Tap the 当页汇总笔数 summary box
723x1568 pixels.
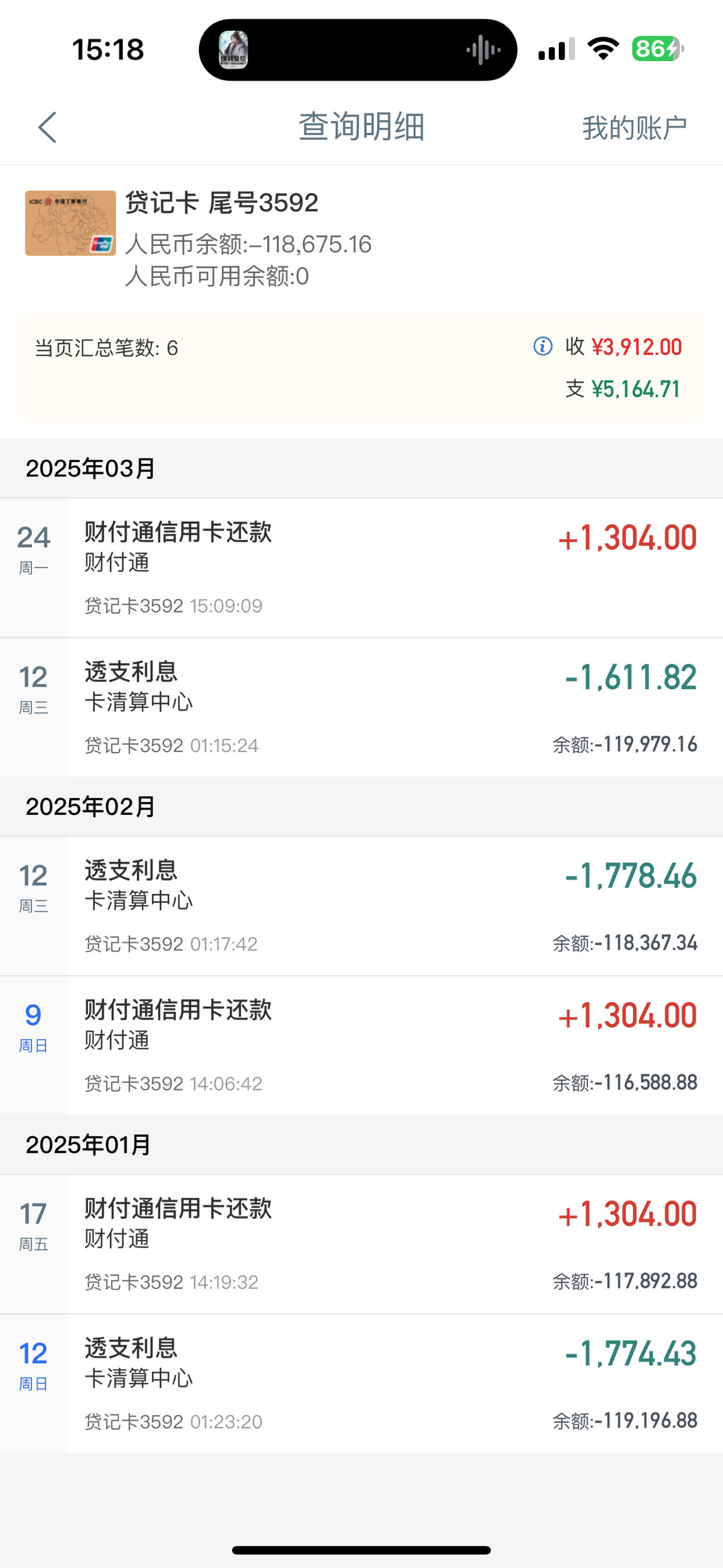(361, 367)
